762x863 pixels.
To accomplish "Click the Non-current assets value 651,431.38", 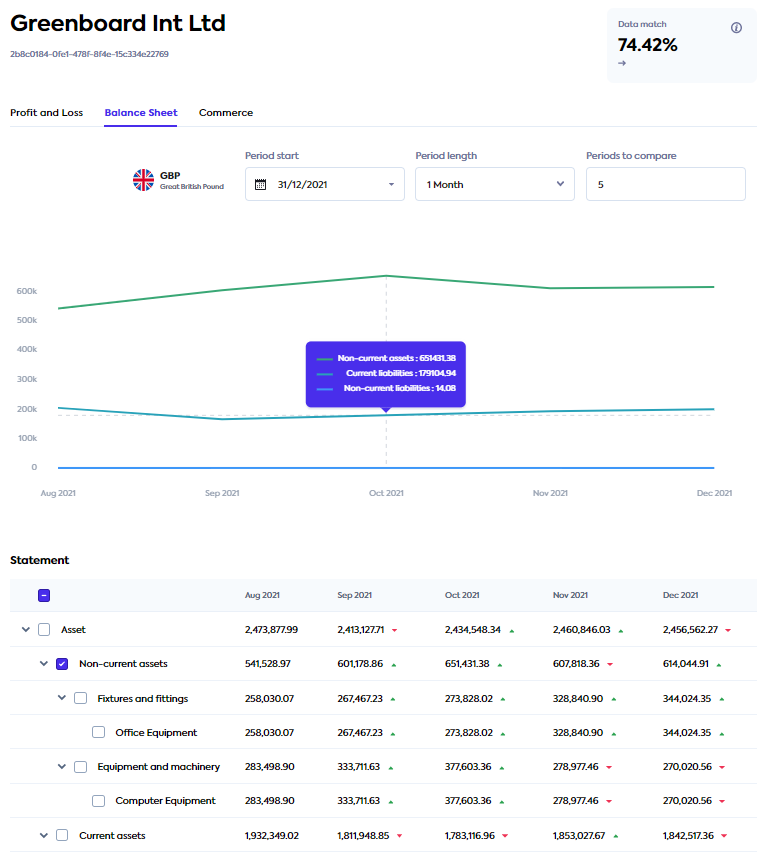I will (467, 664).
